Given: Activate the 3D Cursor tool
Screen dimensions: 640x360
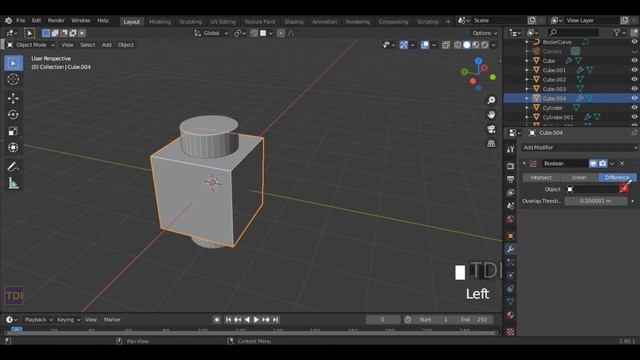Looking at the screenshot, I should (x=13, y=79).
